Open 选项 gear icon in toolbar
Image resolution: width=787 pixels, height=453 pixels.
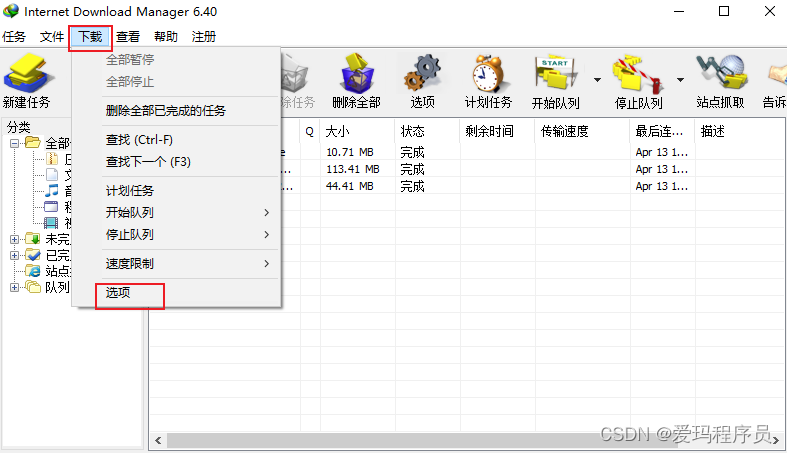423,73
